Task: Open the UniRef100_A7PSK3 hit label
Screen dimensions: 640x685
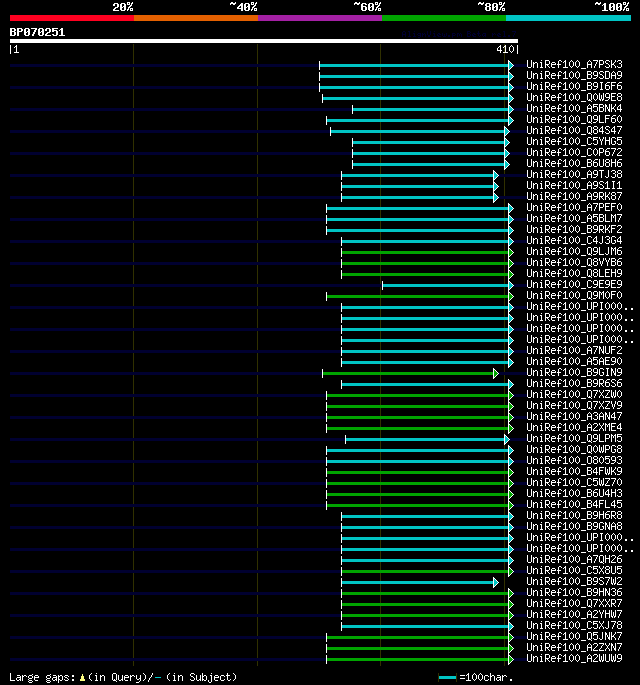Action: tap(574, 65)
